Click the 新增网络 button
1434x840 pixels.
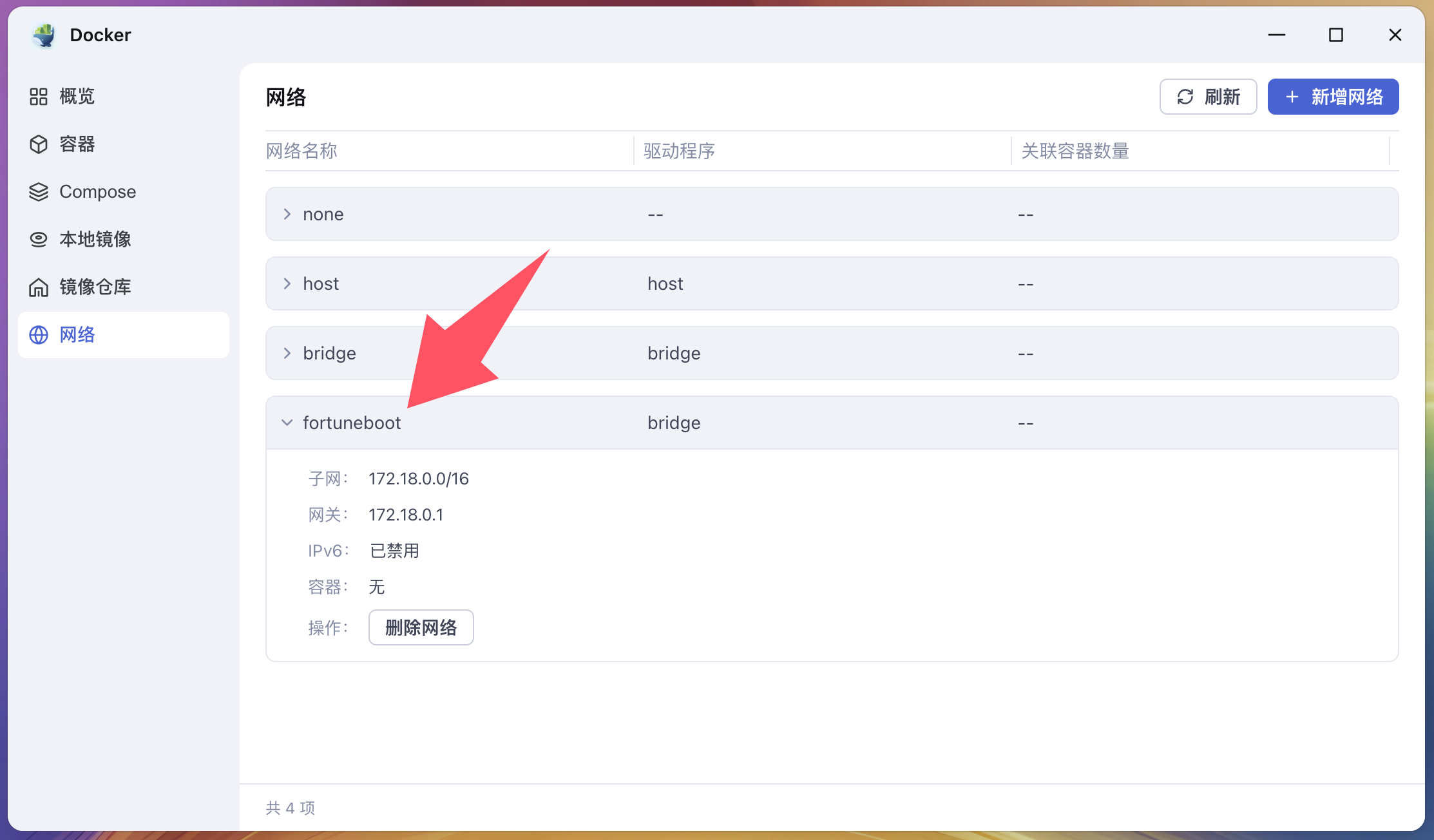point(1333,97)
